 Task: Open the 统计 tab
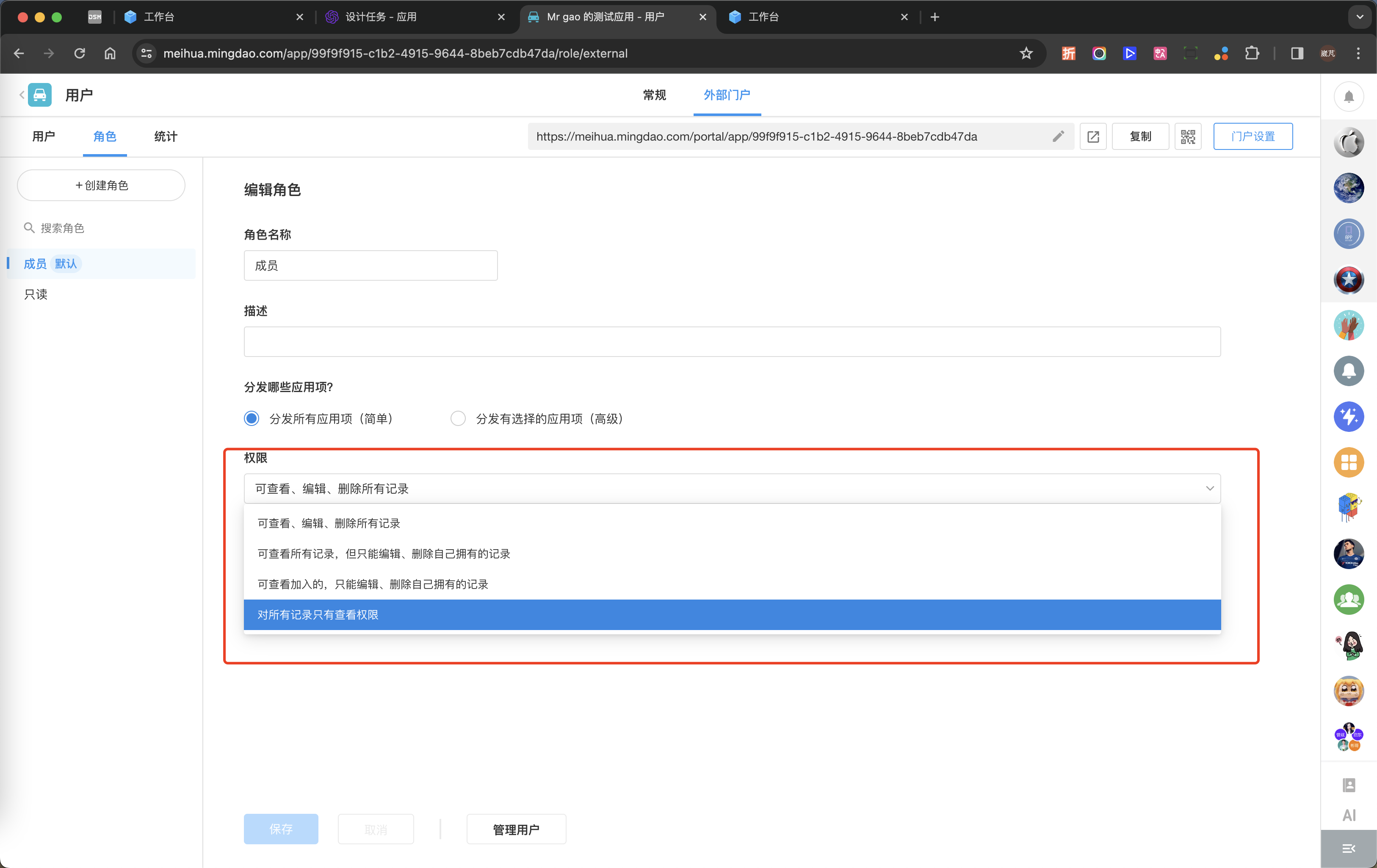tap(165, 137)
